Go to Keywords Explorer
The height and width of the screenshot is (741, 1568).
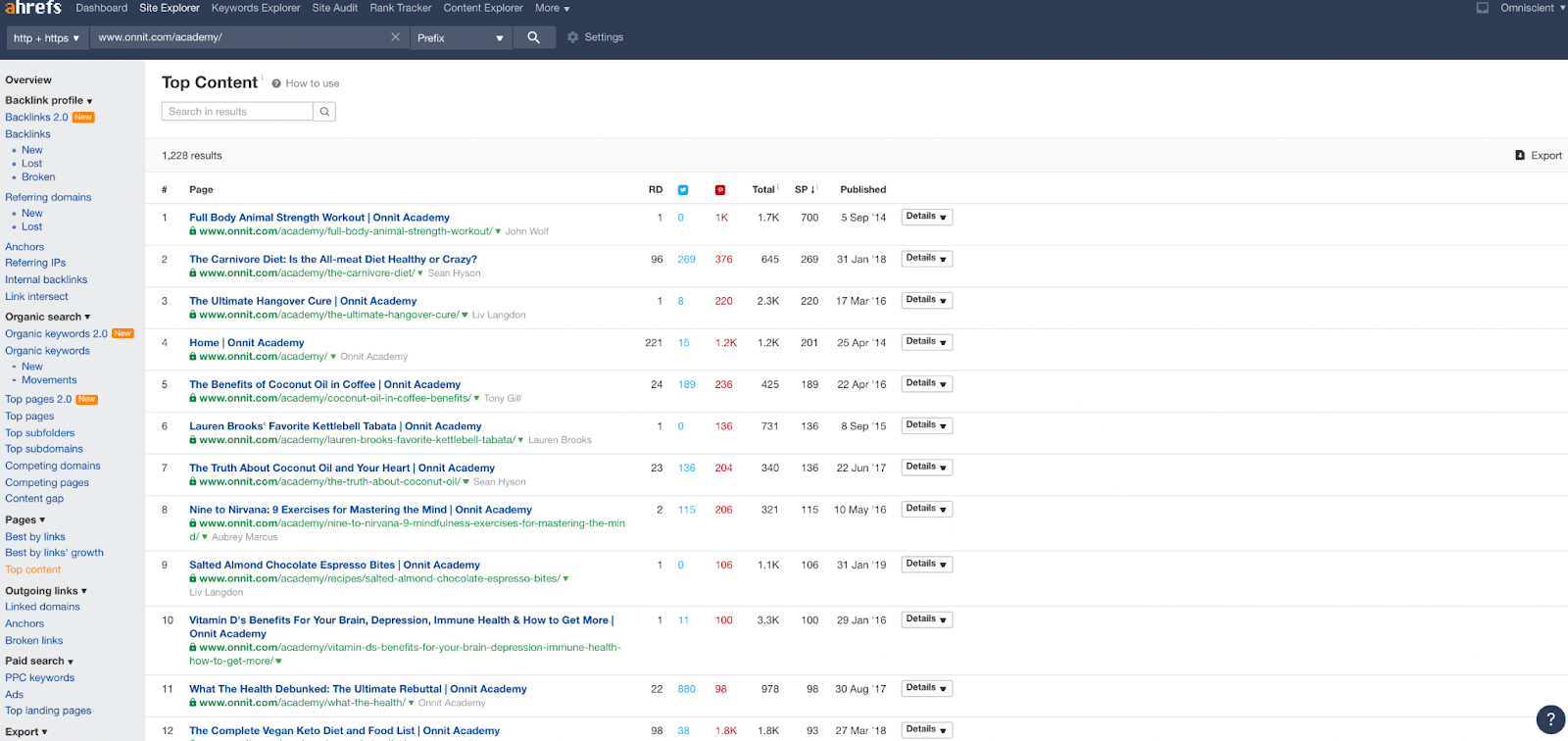256,8
